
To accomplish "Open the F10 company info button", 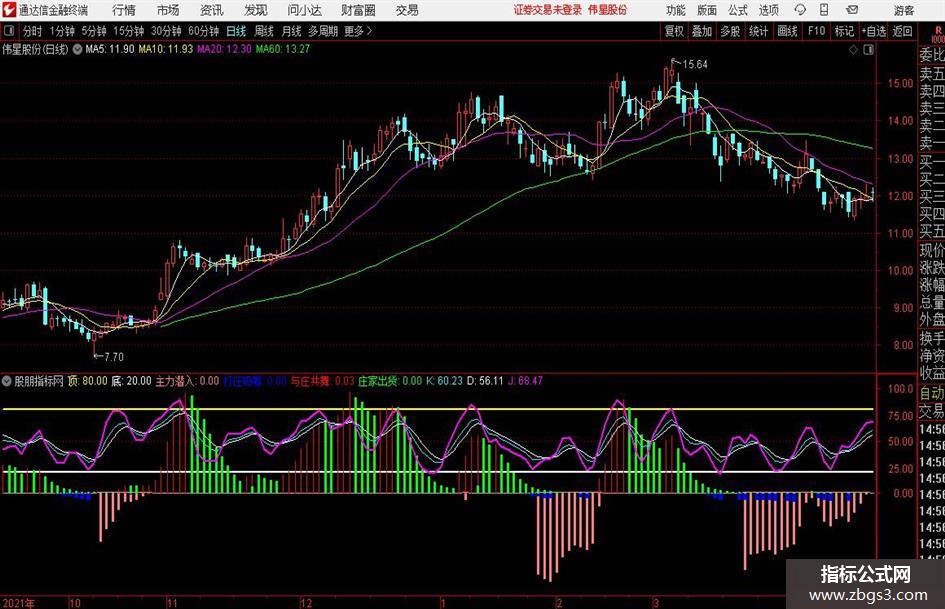I will coord(816,31).
